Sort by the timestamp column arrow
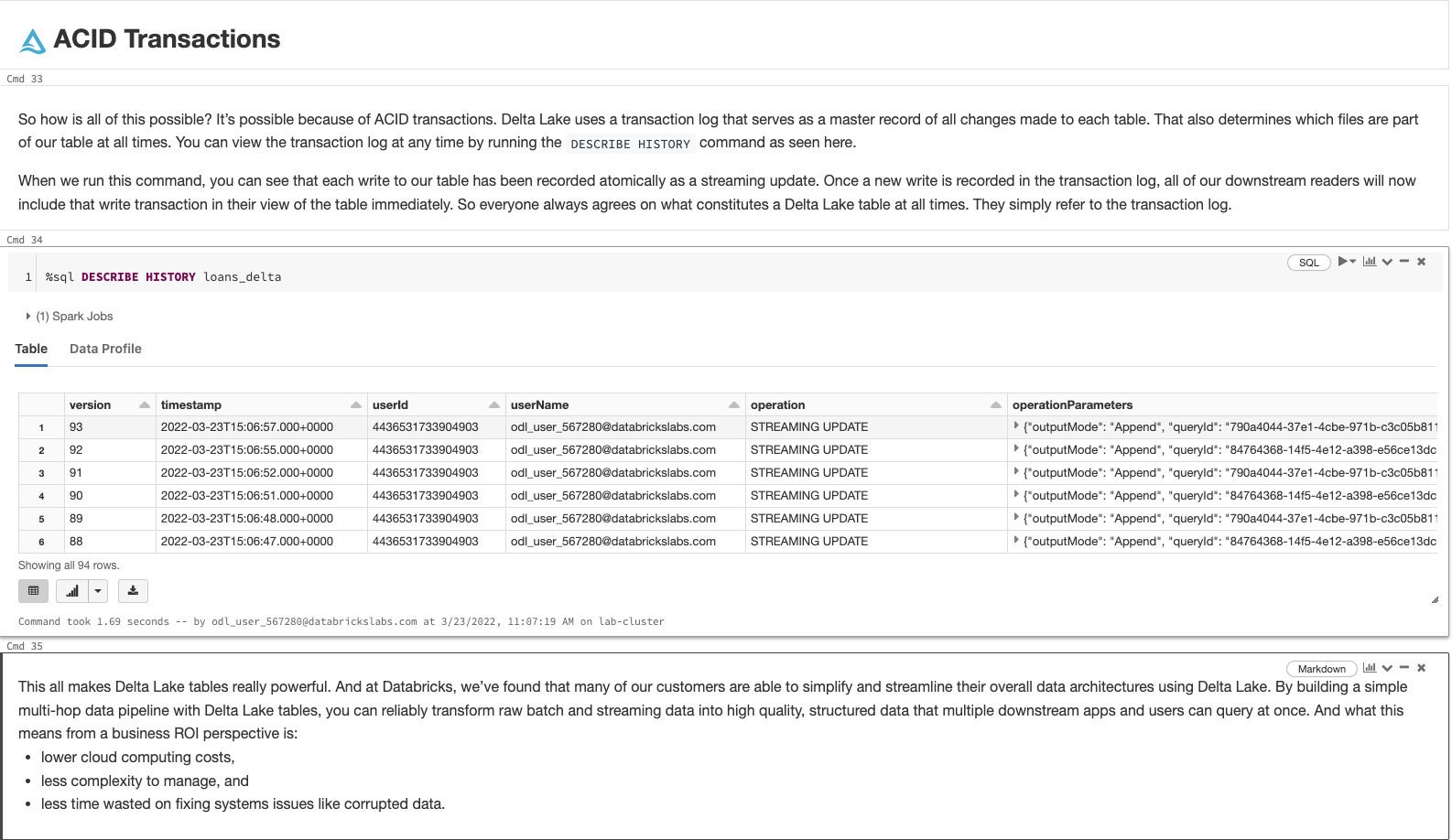 point(355,405)
